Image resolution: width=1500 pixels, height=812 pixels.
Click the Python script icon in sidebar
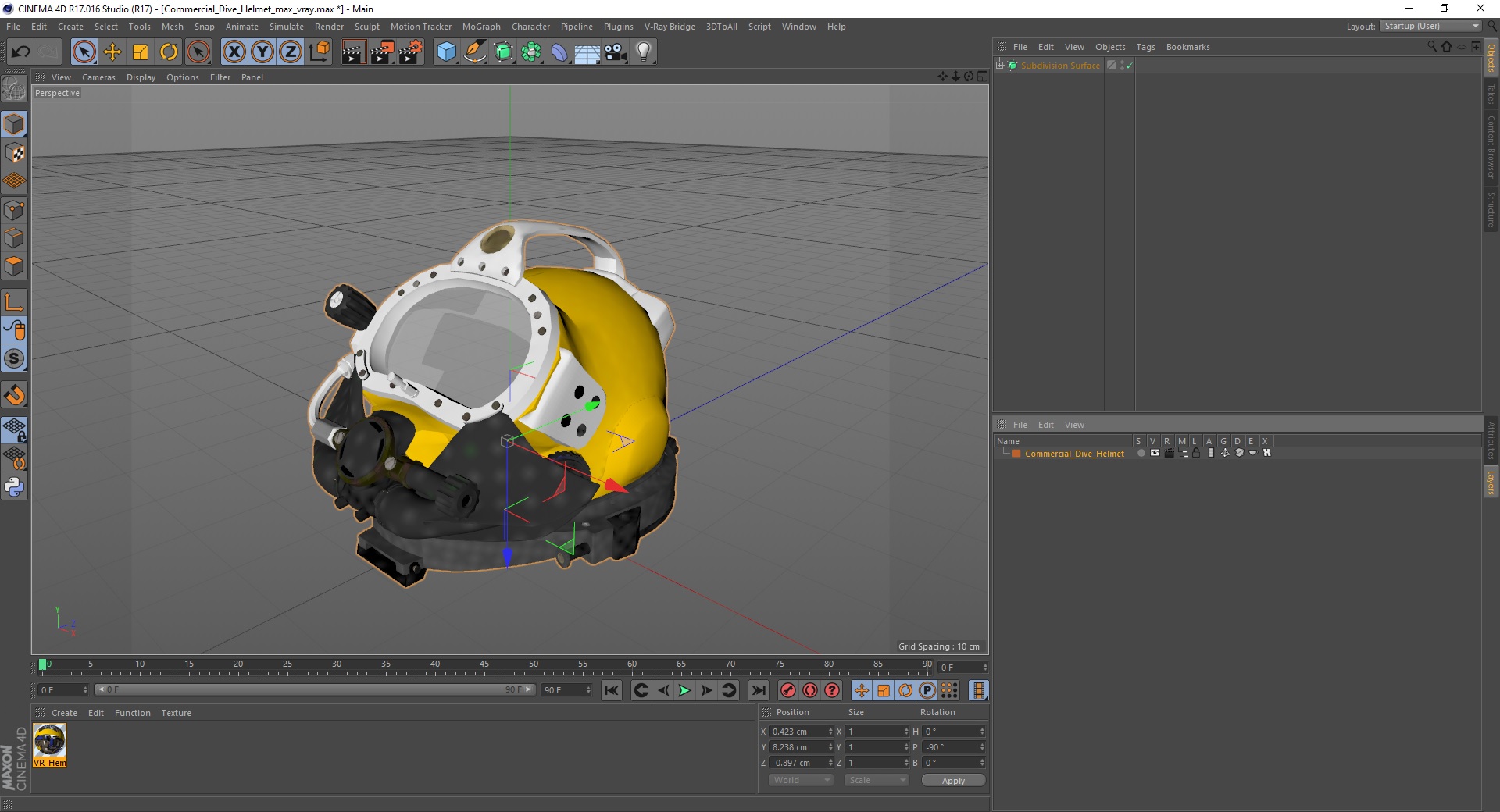(14, 487)
